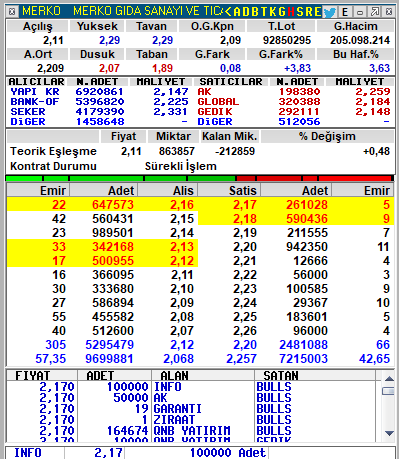Click the trade row with buyer ZIRAAT

[191, 420]
